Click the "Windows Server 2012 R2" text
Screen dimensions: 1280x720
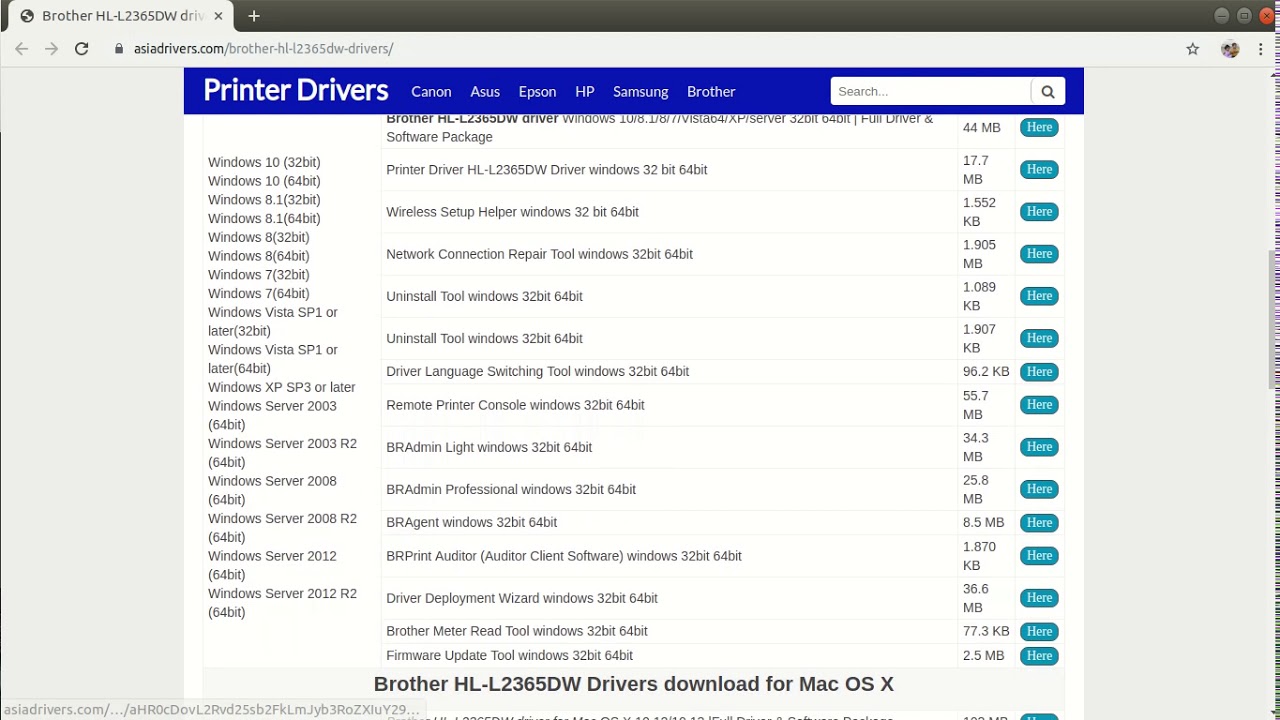[282, 593]
